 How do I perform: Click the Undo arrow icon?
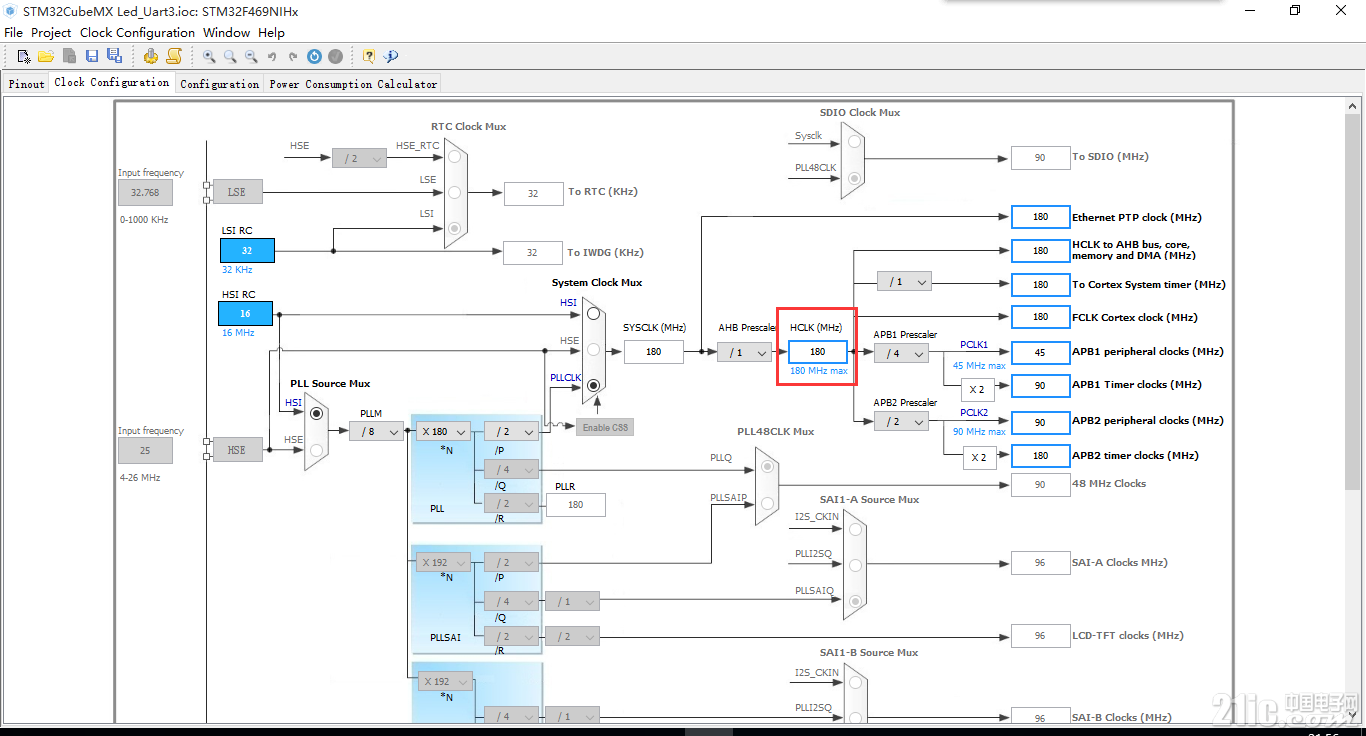coord(272,57)
